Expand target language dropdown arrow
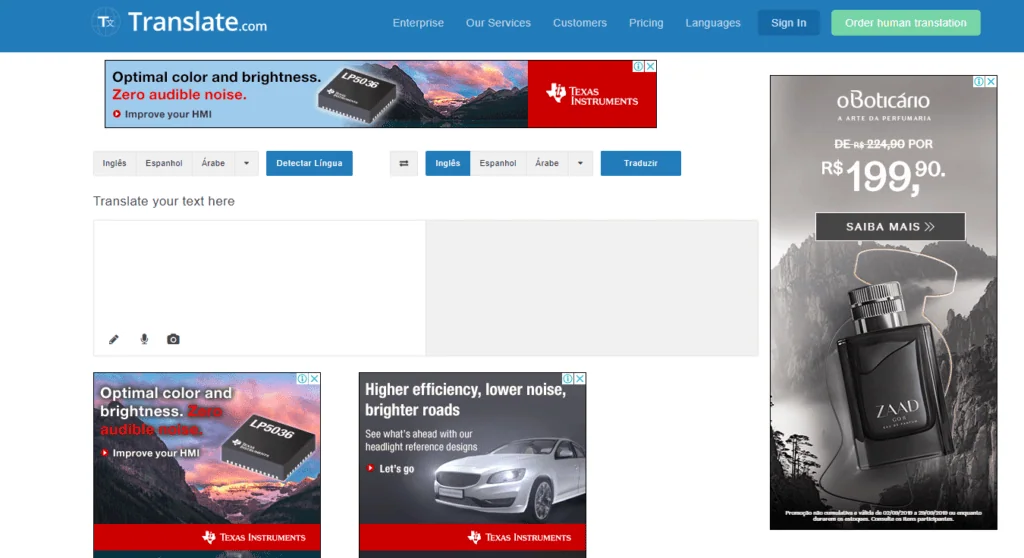Viewport: 1024px width, 558px height. point(580,163)
